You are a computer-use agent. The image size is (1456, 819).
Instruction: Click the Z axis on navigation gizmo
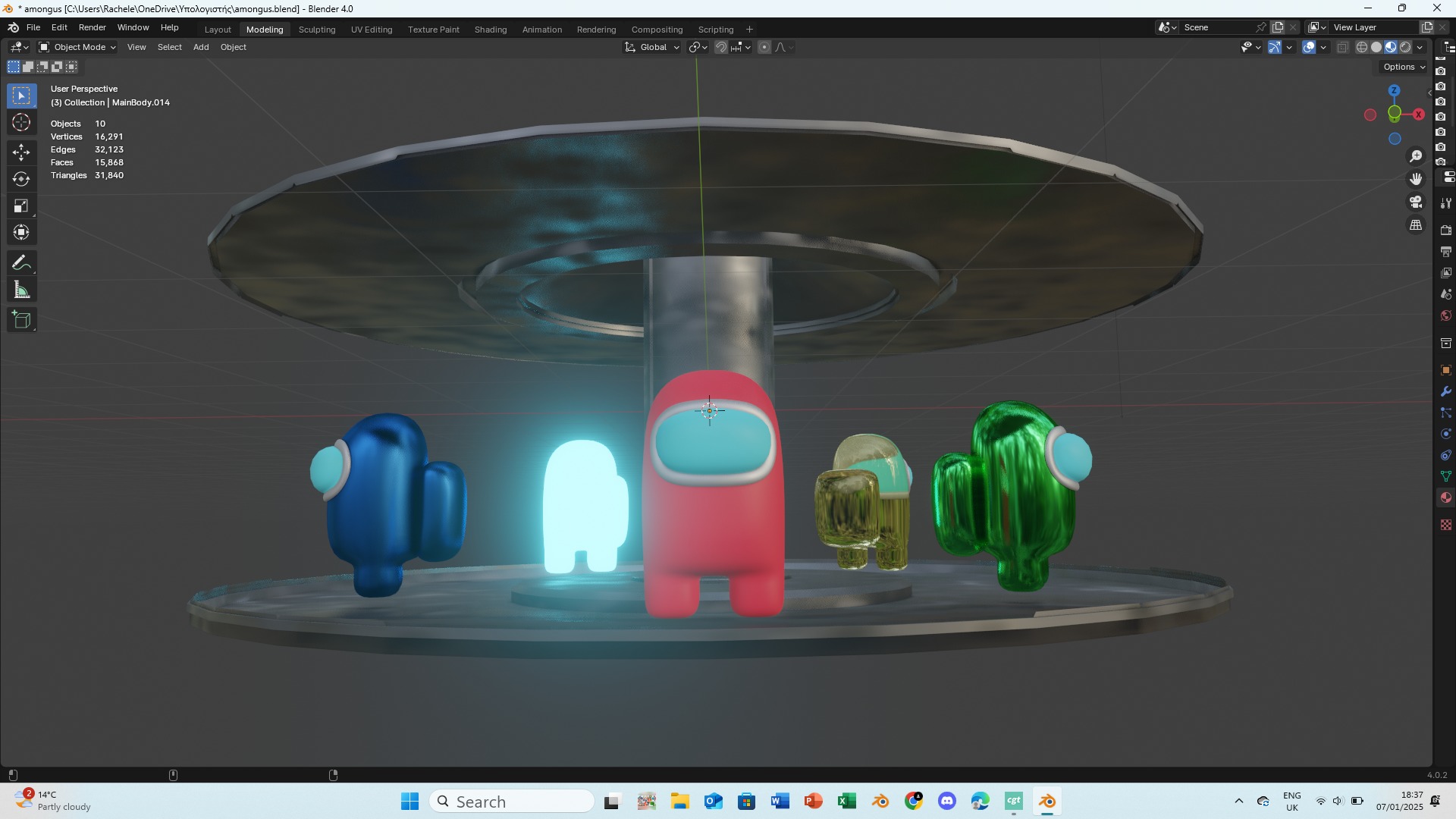click(1394, 90)
